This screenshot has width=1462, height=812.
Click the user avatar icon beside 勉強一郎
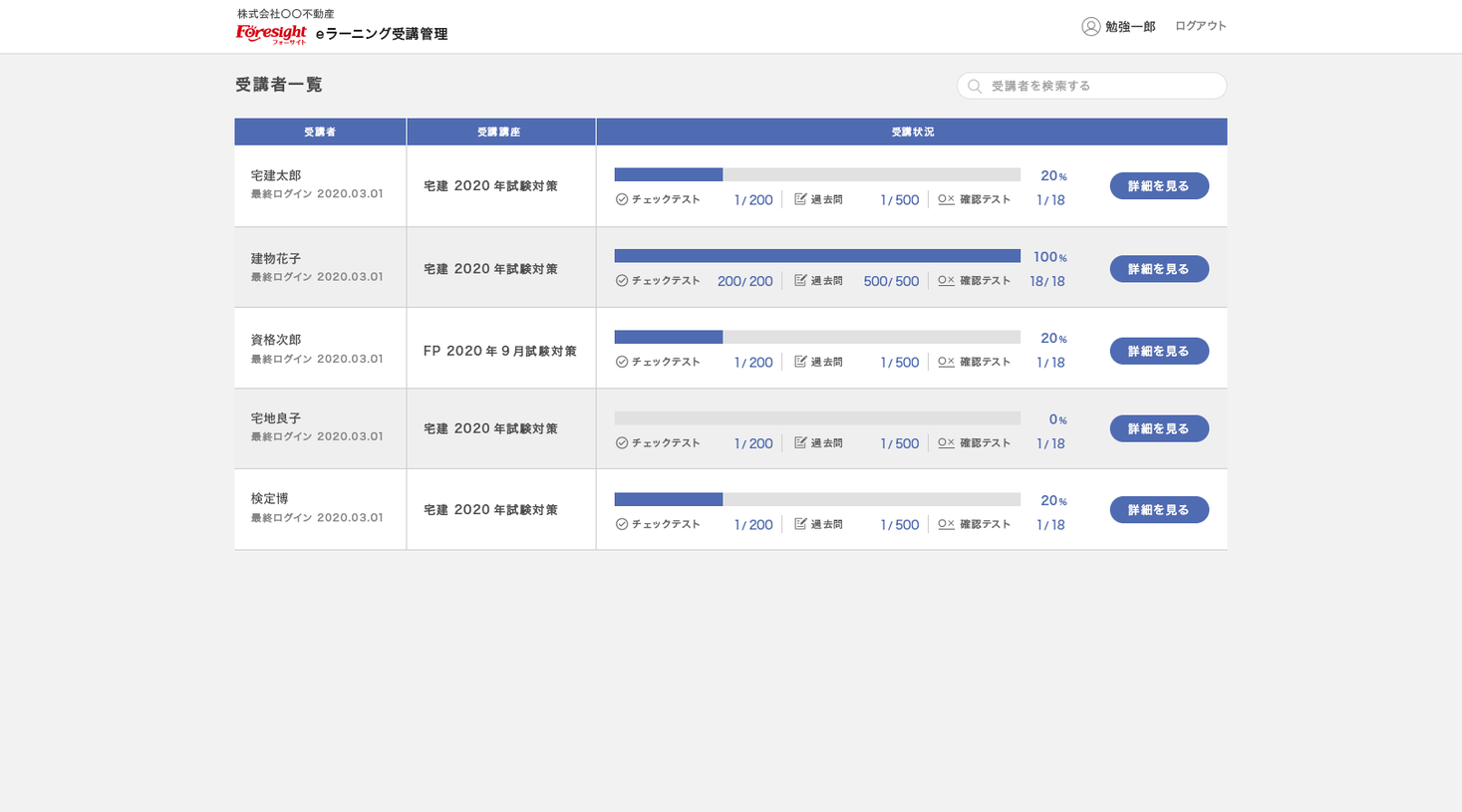pos(1090,27)
